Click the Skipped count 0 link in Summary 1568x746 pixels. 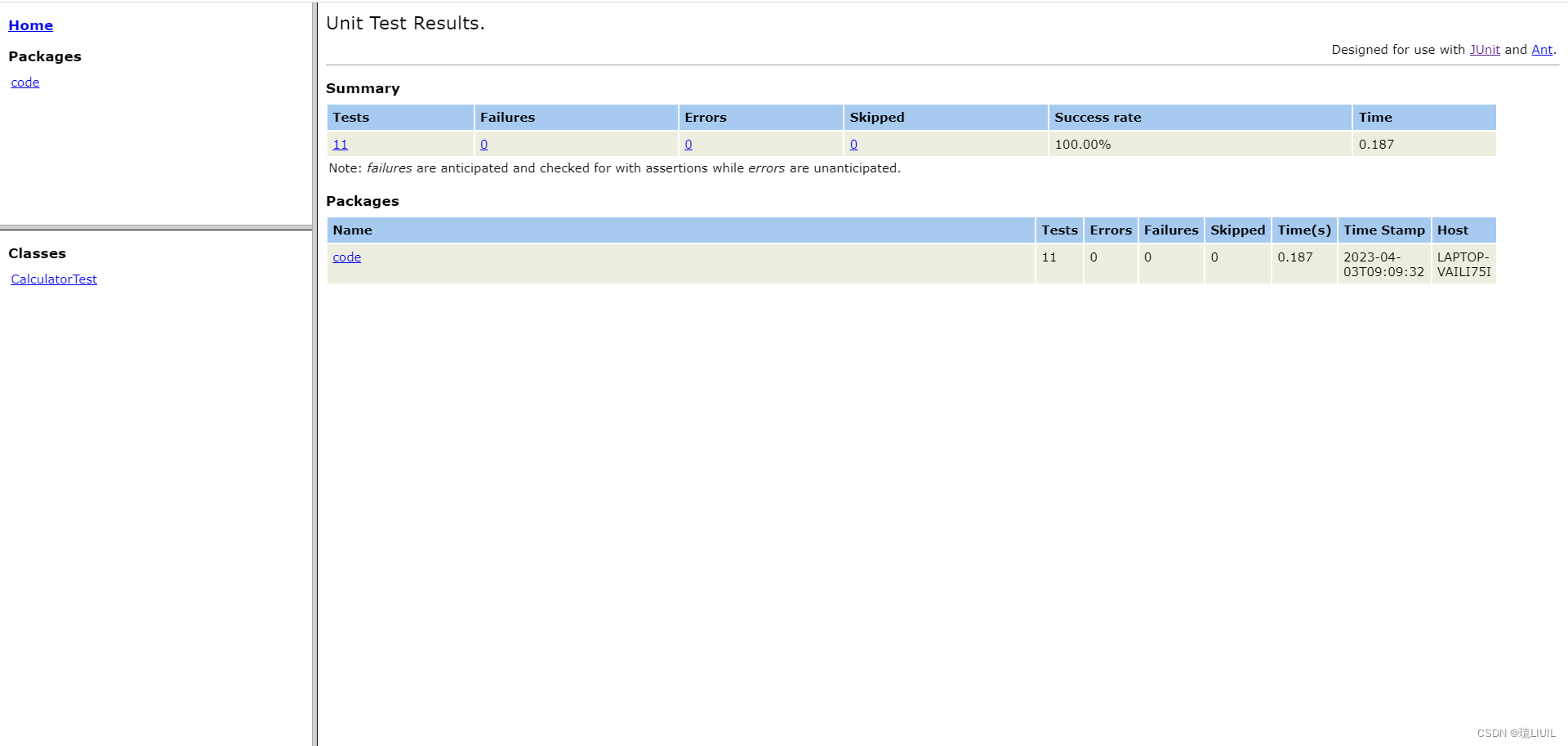coord(853,145)
